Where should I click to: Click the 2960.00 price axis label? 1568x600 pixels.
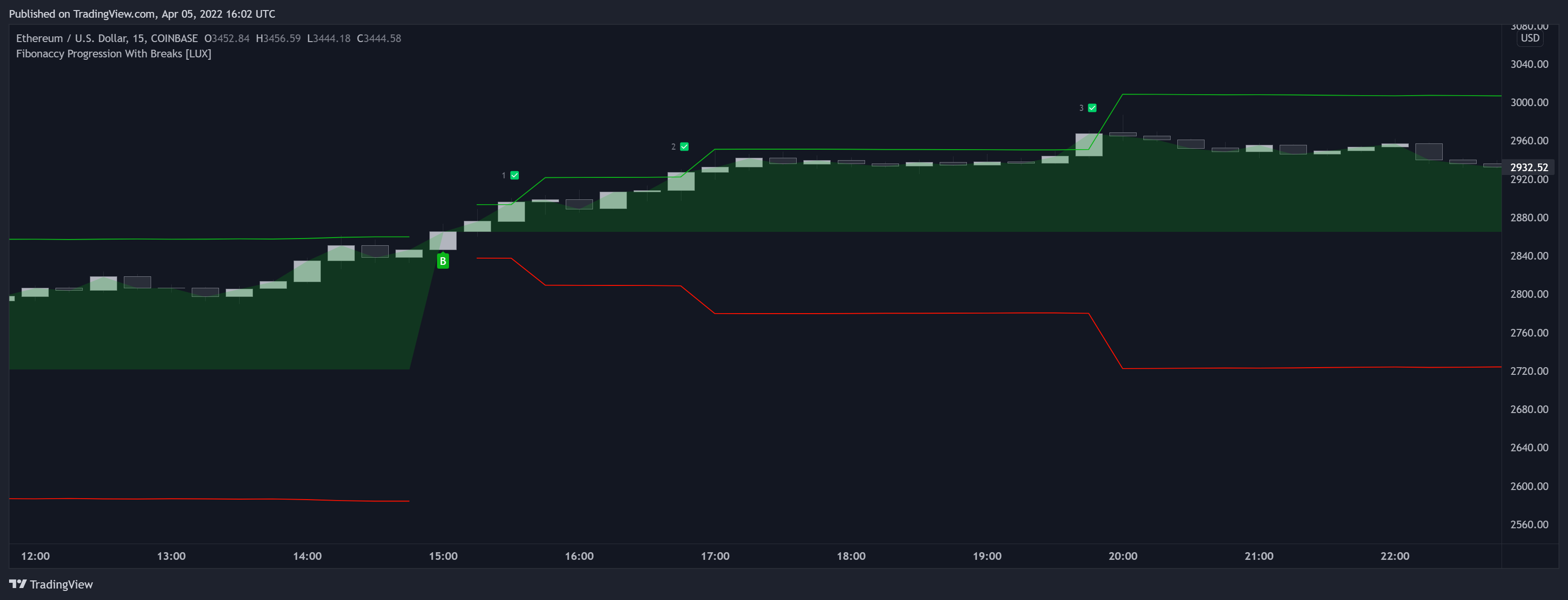point(1529,141)
